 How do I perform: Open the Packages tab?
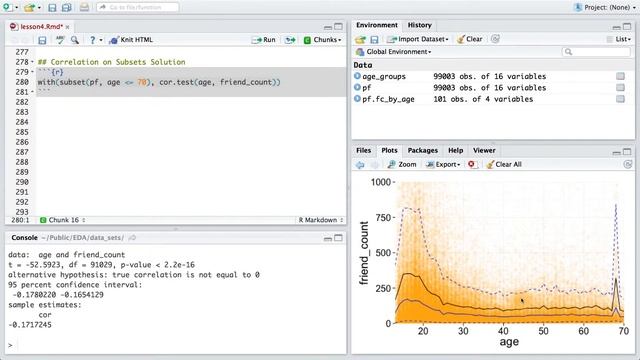[x=422, y=151]
